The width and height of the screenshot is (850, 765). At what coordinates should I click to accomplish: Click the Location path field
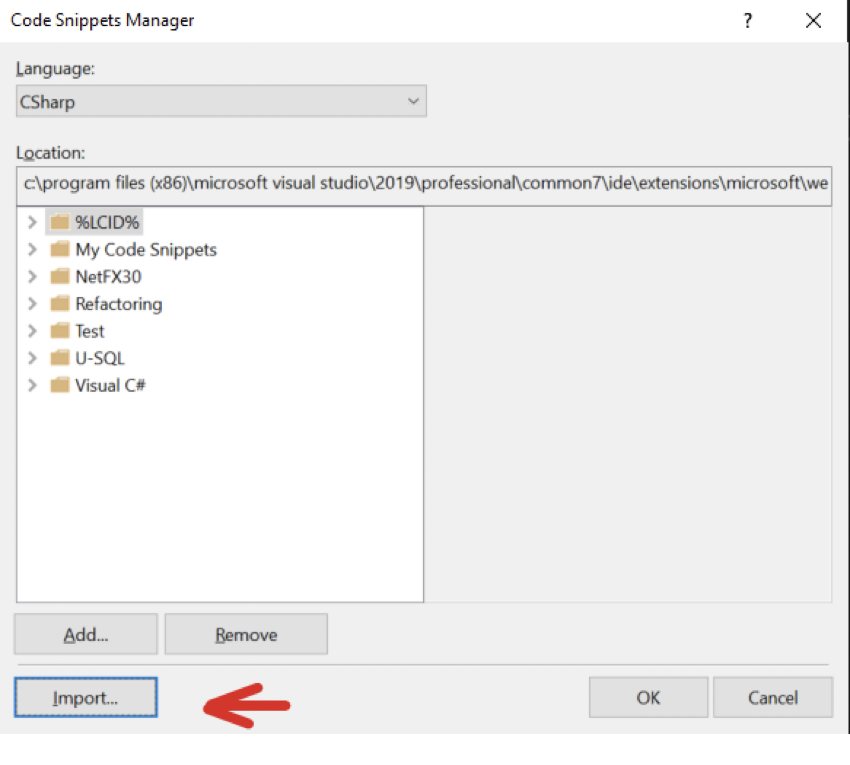424,184
